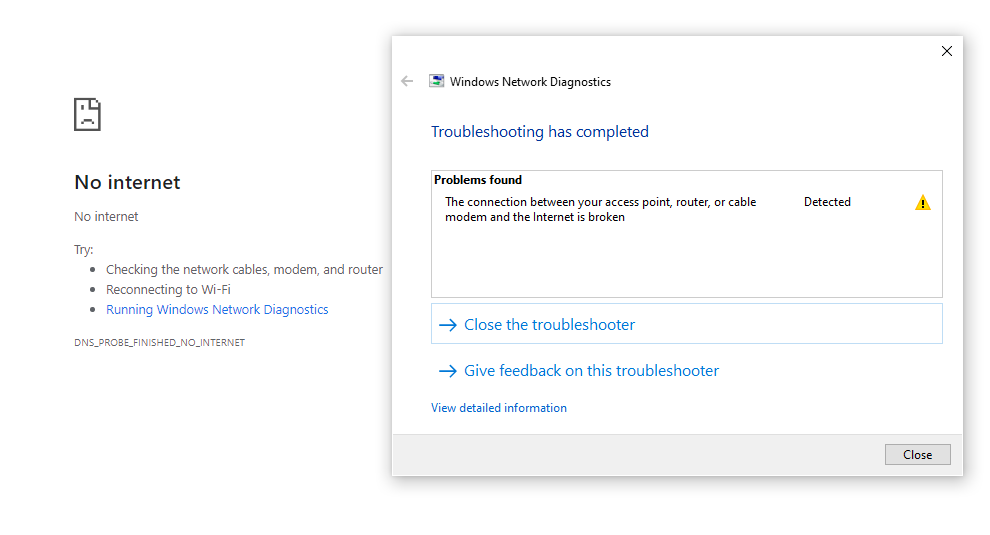Click the smaller No internet subtext

pos(106,217)
